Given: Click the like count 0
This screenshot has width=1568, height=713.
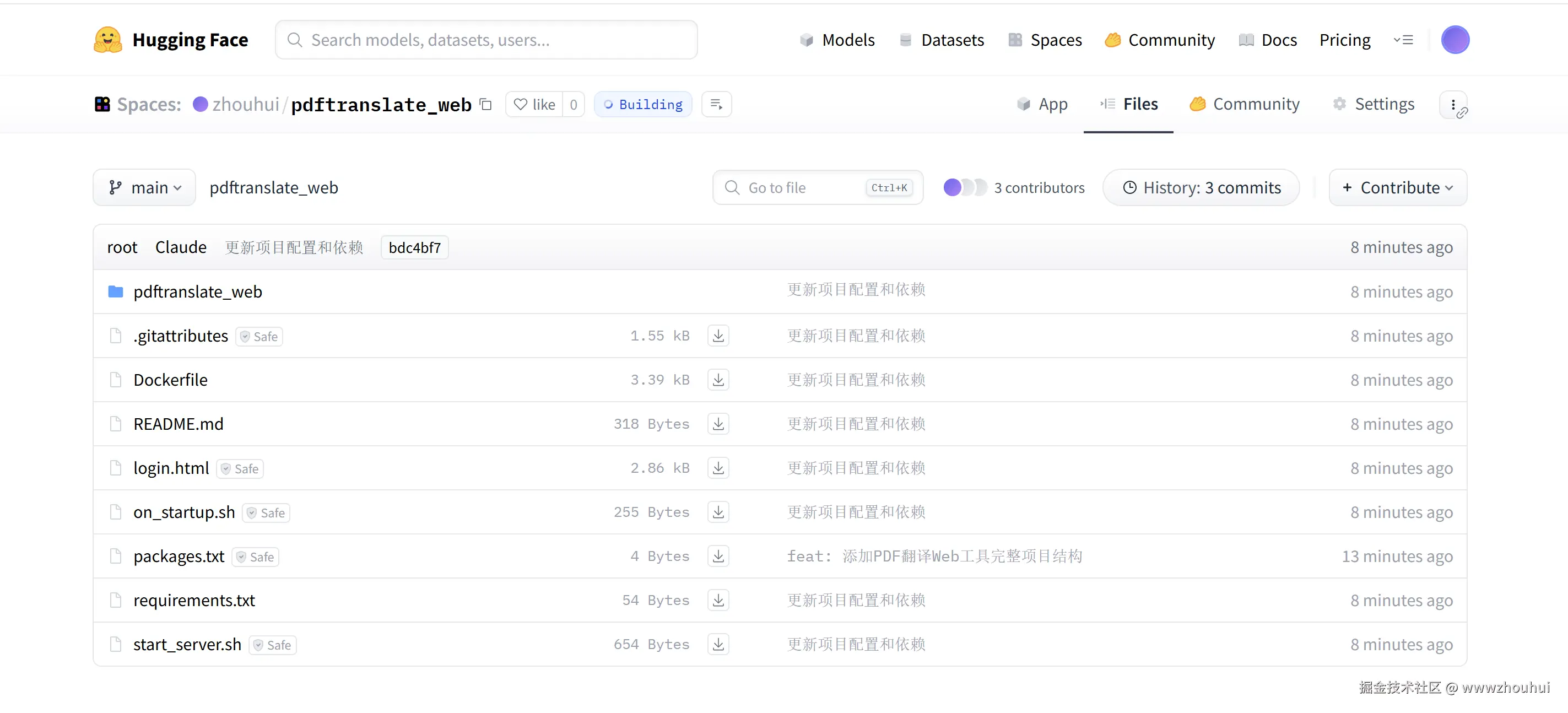Looking at the screenshot, I should 574,104.
